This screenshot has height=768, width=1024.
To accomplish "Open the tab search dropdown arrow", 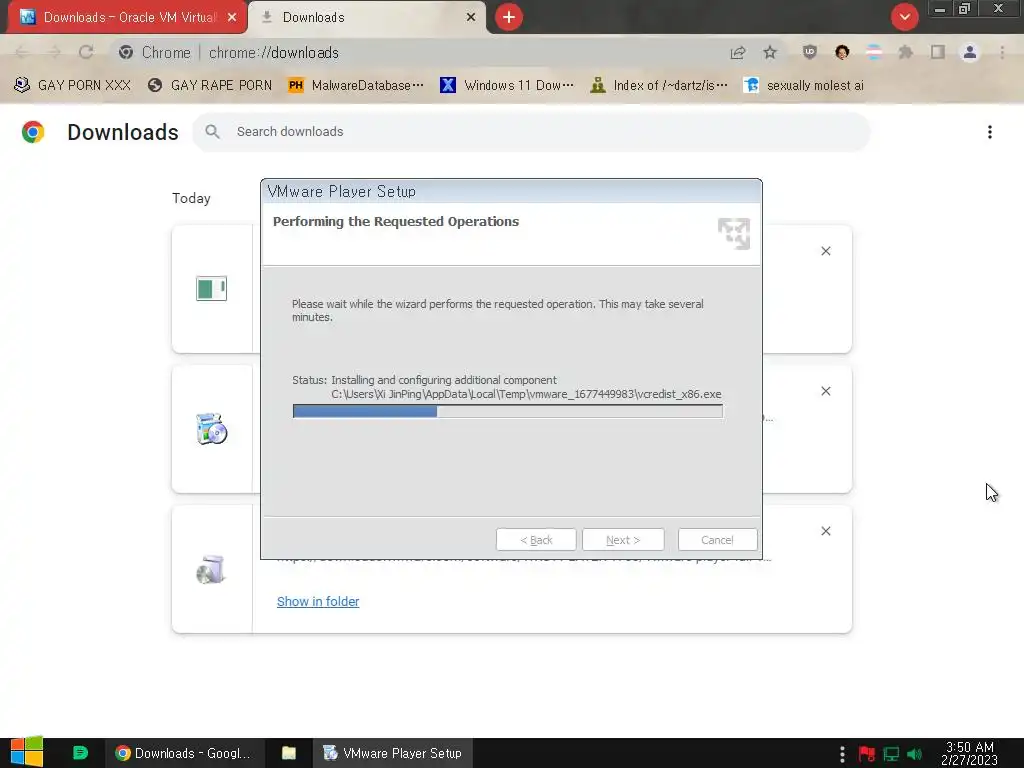I will pyautogui.click(x=904, y=17).
